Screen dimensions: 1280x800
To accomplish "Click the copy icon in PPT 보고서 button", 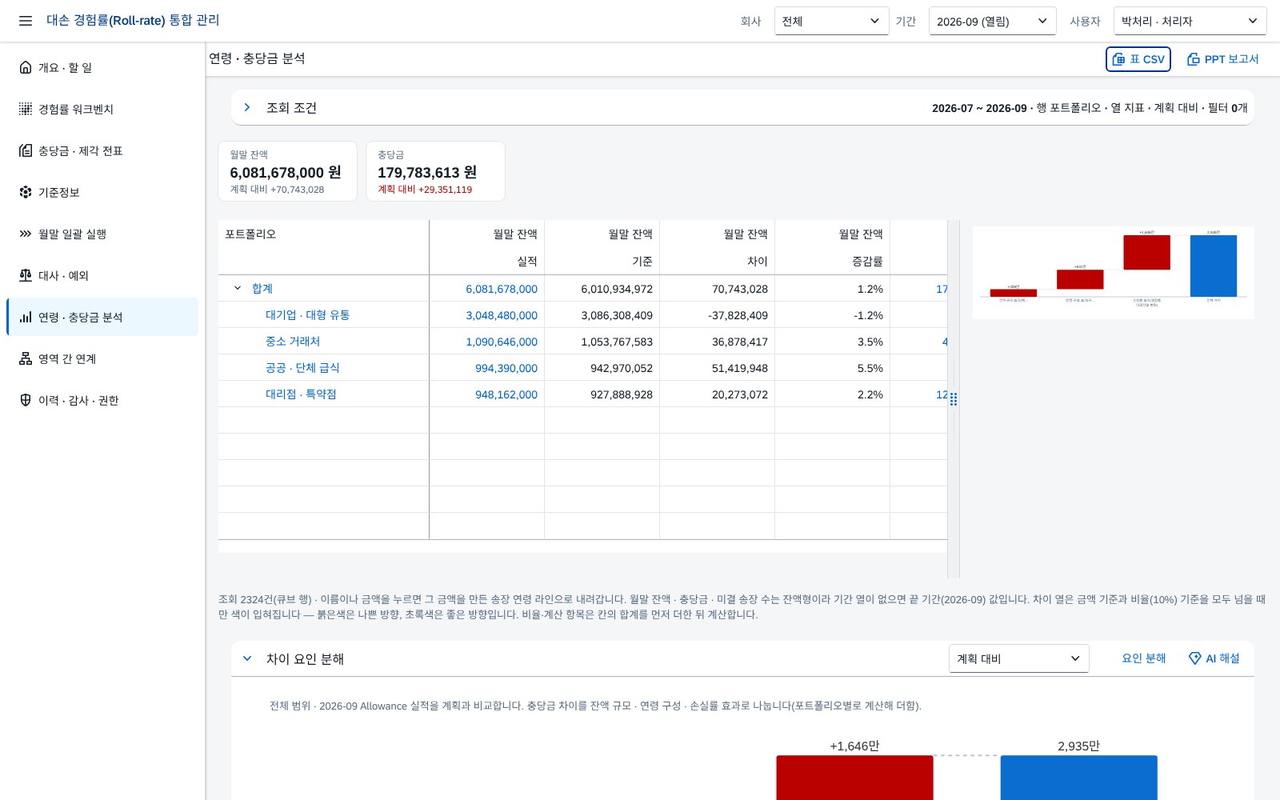I will (x=1193, y=59).
